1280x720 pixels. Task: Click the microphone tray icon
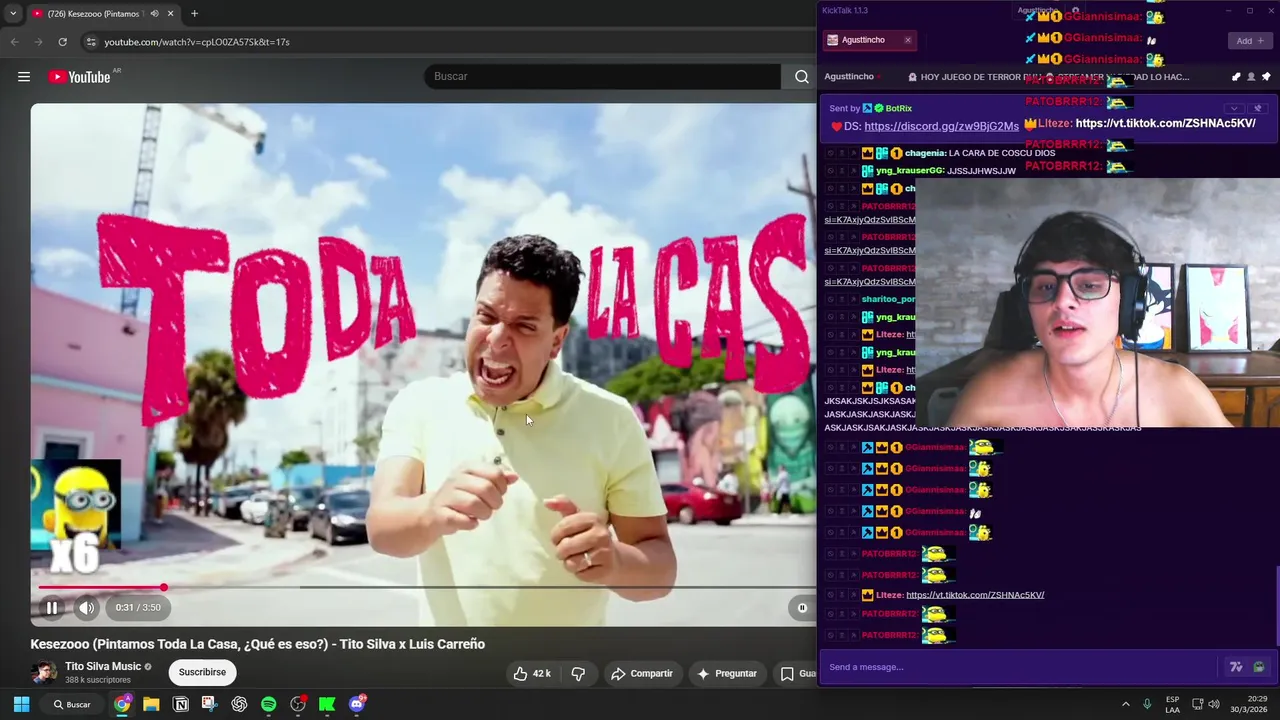(x=1147, y=704)
